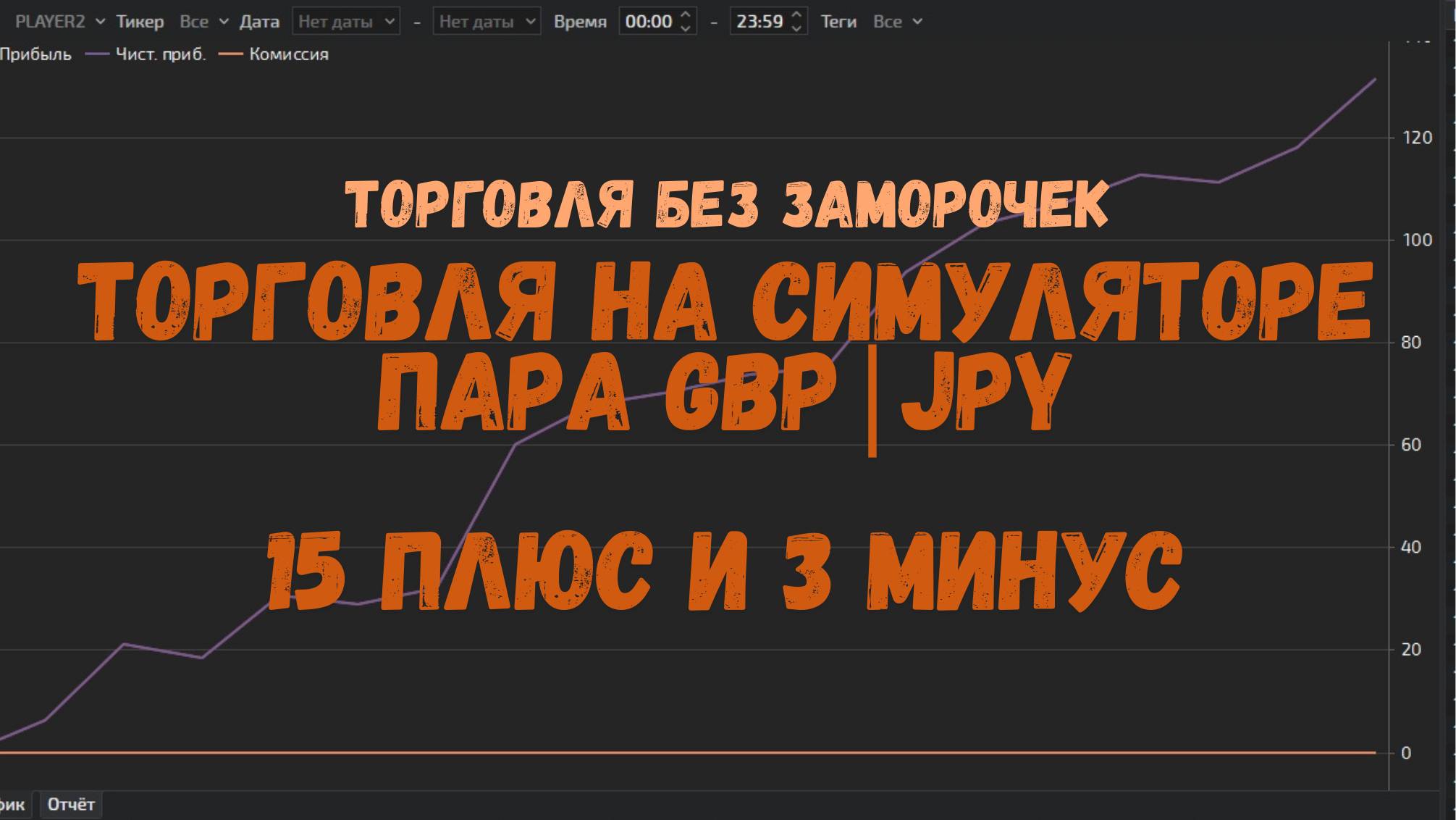This screenshot has height=820, width=1456.
Task: Toggle the Чист. приб. line visibility
Action: click(161, 54)
